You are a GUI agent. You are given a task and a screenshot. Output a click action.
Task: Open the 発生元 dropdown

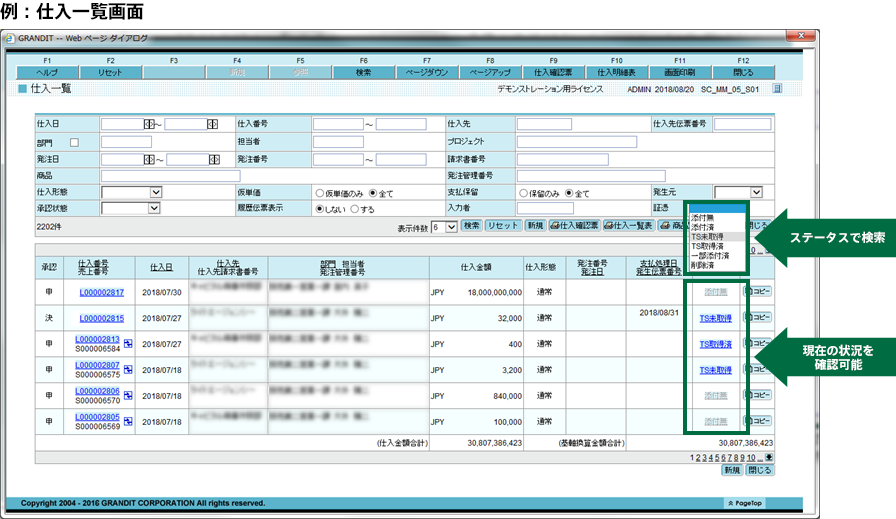pos(738,193)
